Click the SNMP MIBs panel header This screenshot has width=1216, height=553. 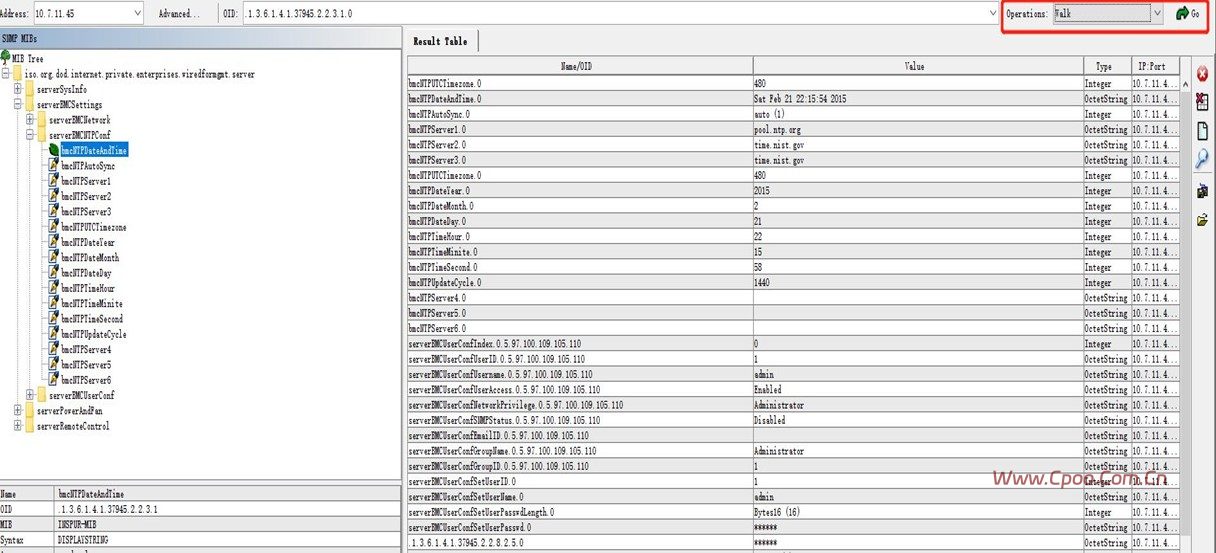point(200,37)
